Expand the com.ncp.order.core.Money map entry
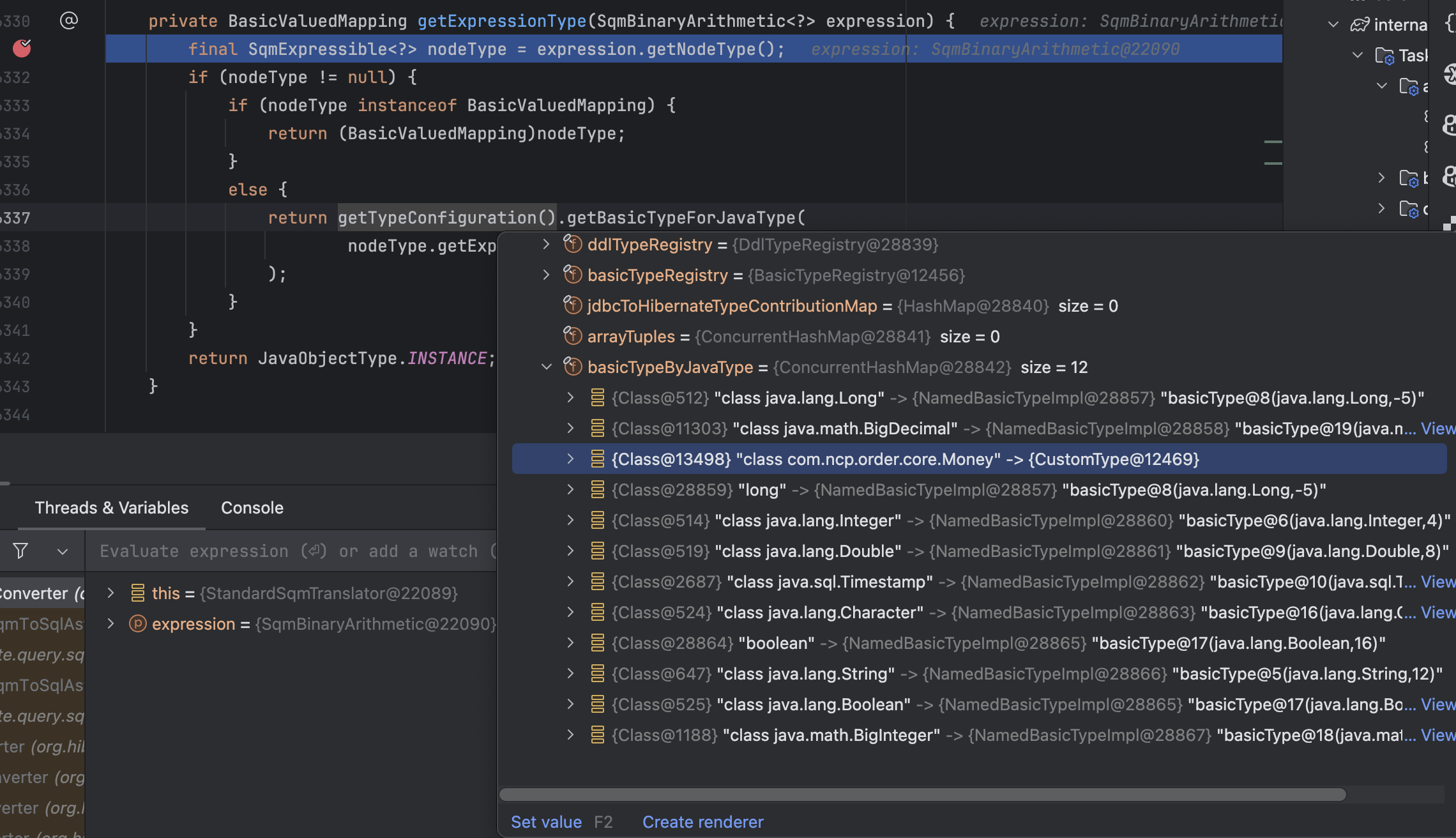1456x838 pixels. pyautogui.click(x=571, y=459)
